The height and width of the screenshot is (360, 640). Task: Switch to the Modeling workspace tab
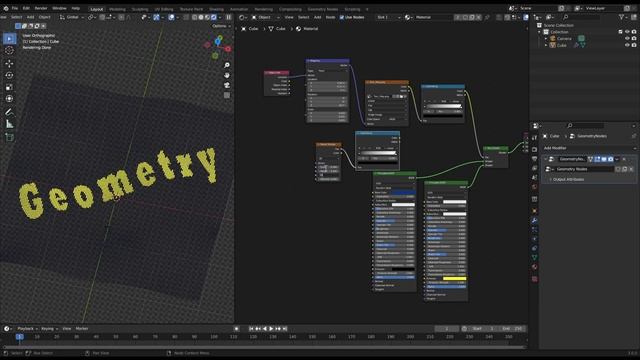118,9
